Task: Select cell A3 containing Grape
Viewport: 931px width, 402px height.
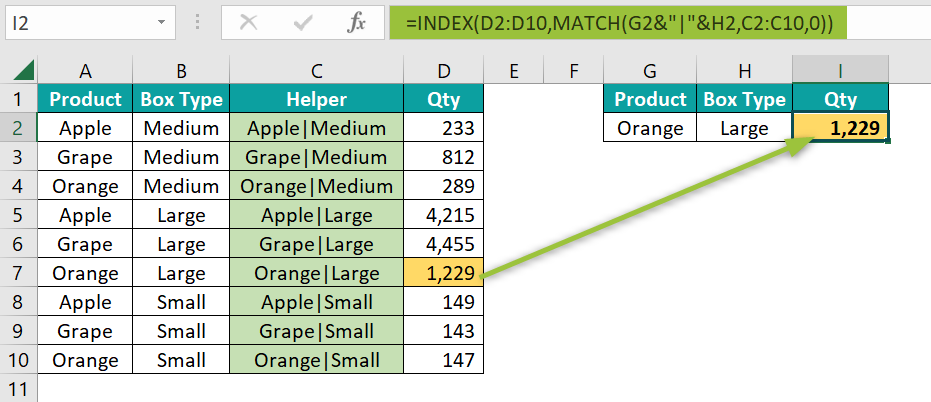Action: click(85, 156)
